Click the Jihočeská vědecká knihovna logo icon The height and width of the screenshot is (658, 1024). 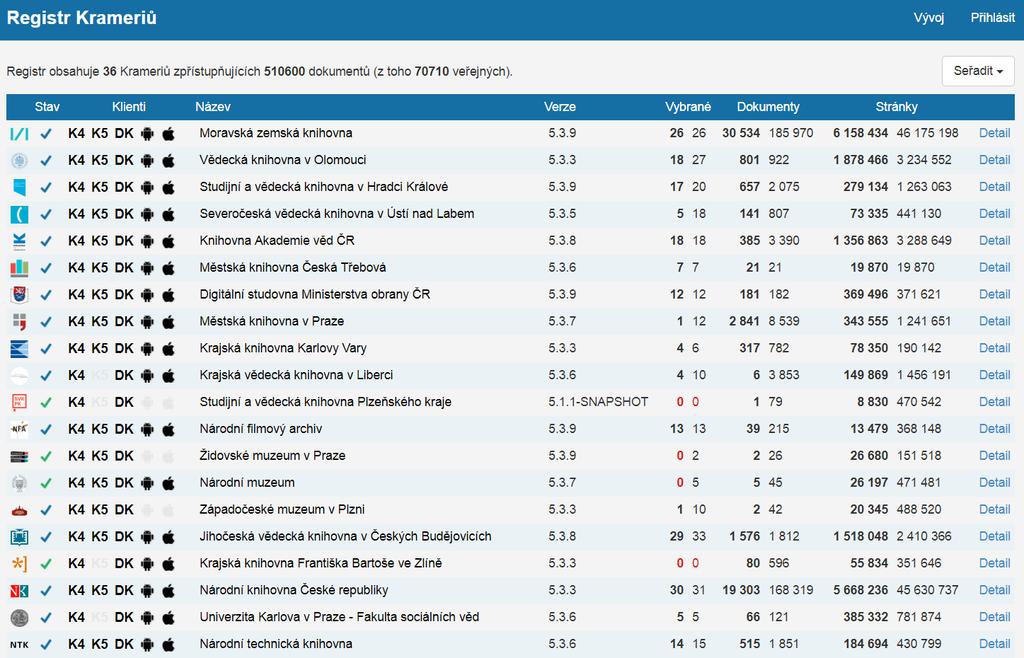[x=19, y=537]
